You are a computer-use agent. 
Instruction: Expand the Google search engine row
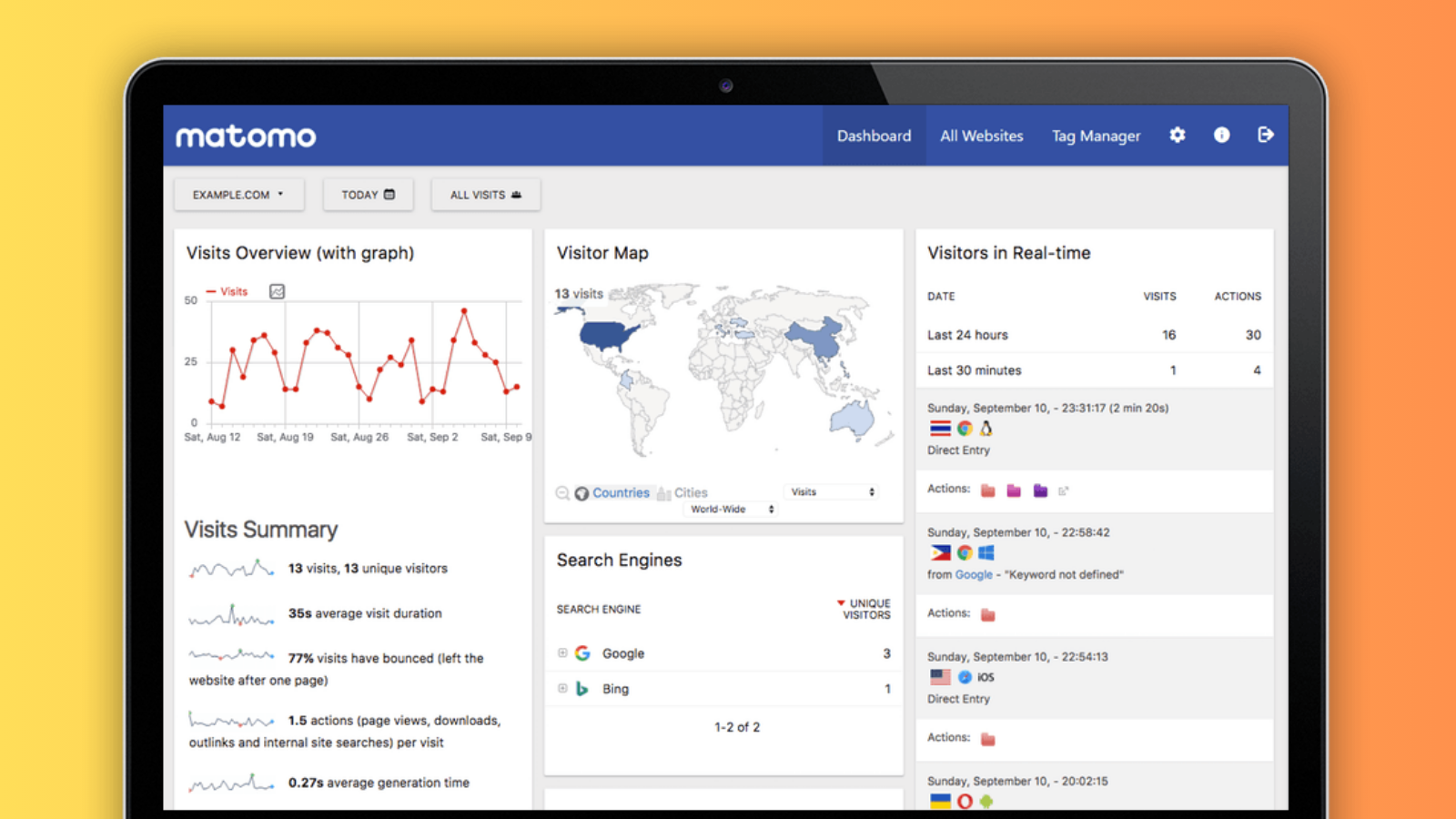click(x=561, y=652)
